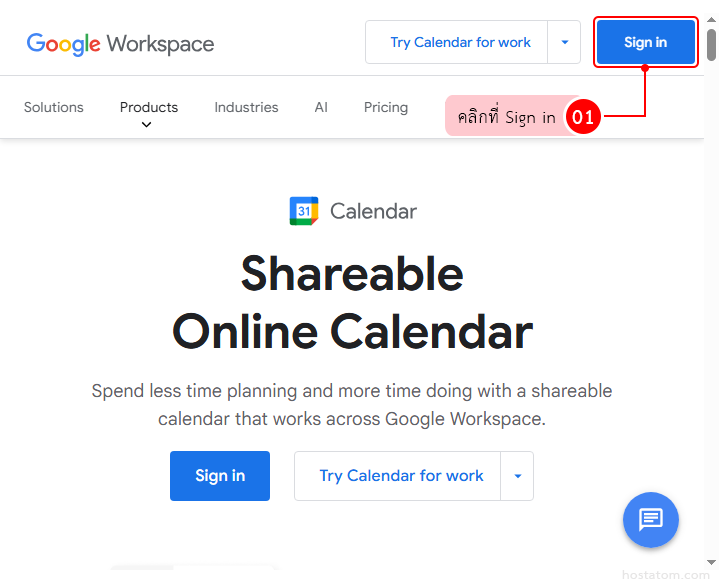Image resolution: width=720 pixels, height=583 pixels.
Task: Click the Google Workspace logo
Action: tap(120, 44)
